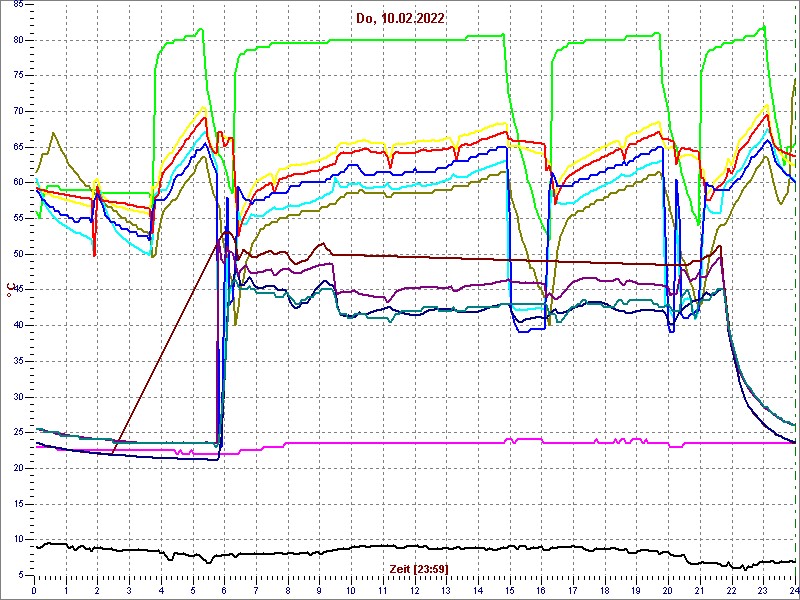The width and height of the screenshot is (800, 600).
Task: Select the '25' temperature axis label
Action: 18,433
